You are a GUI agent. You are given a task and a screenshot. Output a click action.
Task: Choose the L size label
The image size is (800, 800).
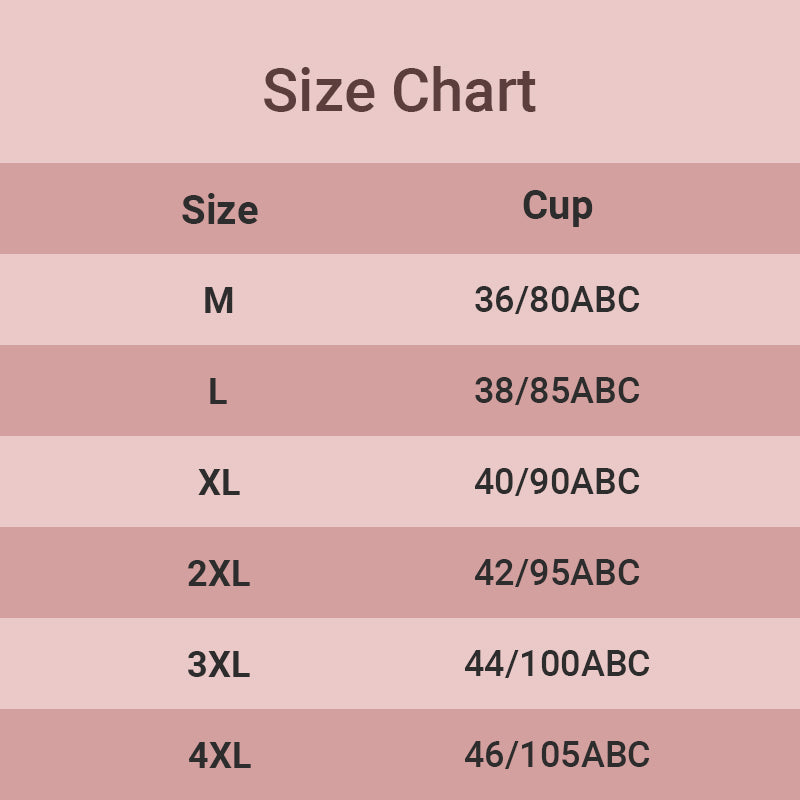tap(218, 392)
